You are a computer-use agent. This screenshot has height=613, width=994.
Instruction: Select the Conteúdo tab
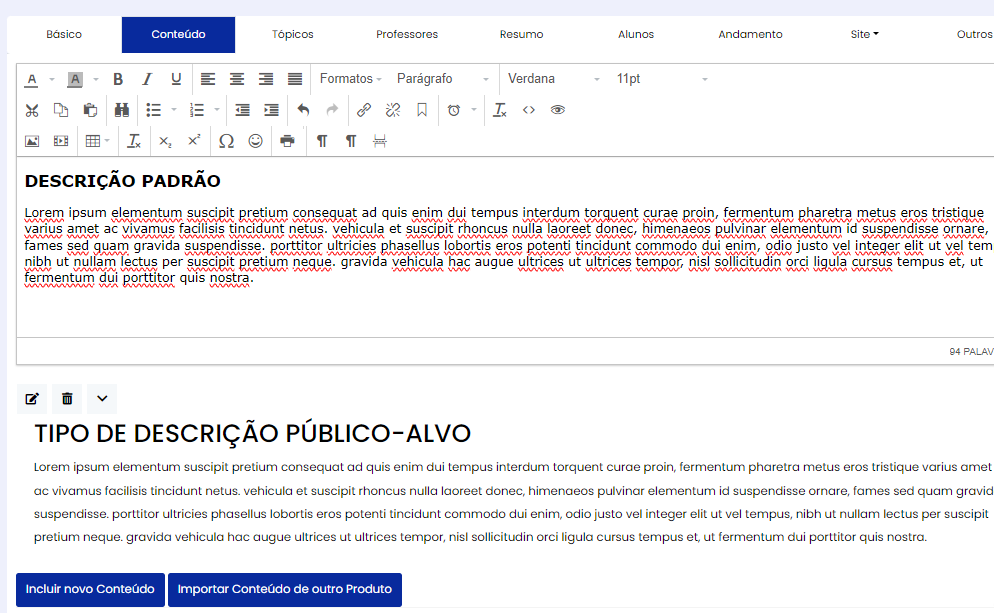tap(178, 35)
